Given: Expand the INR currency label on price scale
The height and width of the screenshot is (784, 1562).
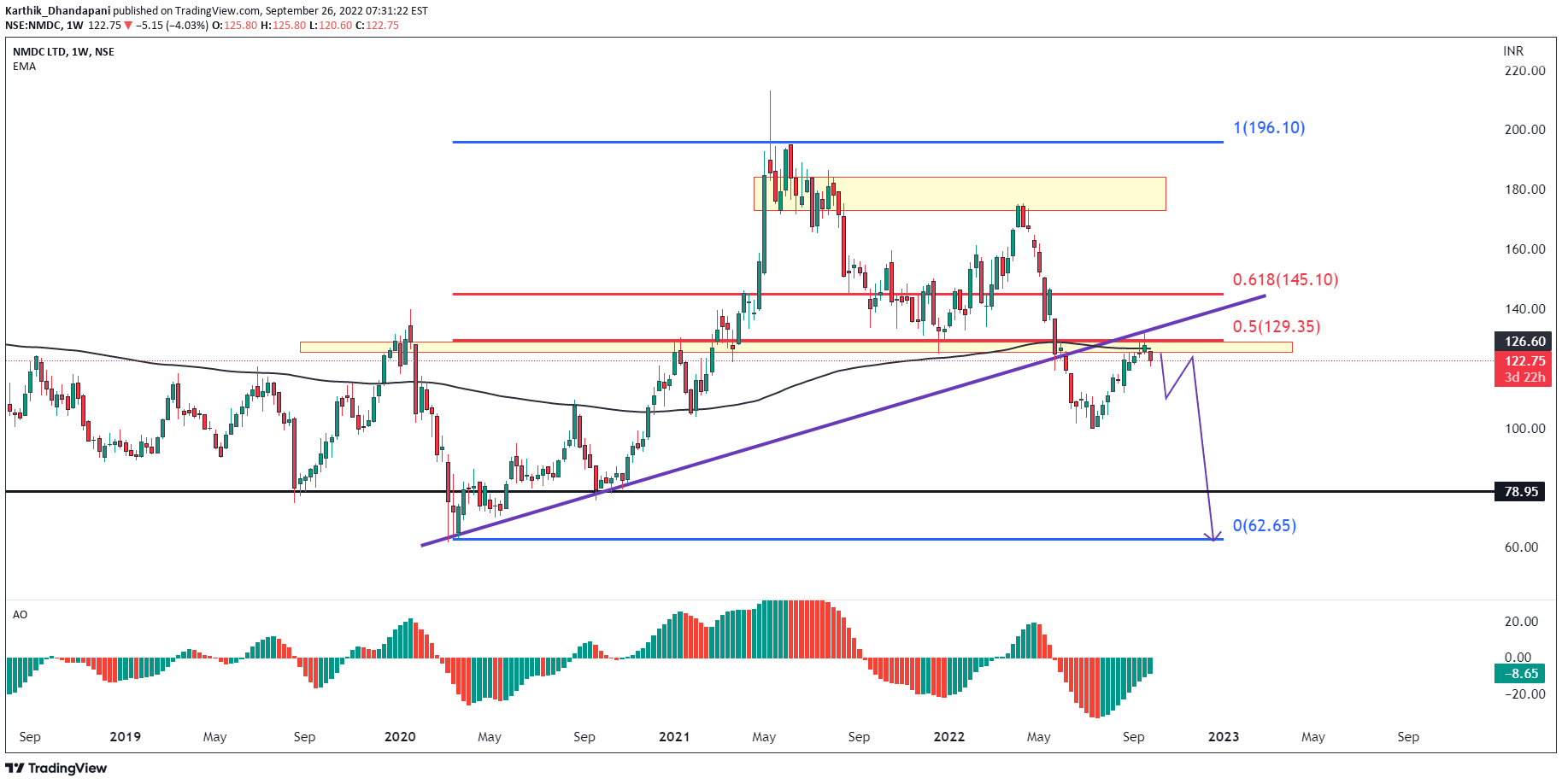Looking at the screenshot, I should 1512,51.
